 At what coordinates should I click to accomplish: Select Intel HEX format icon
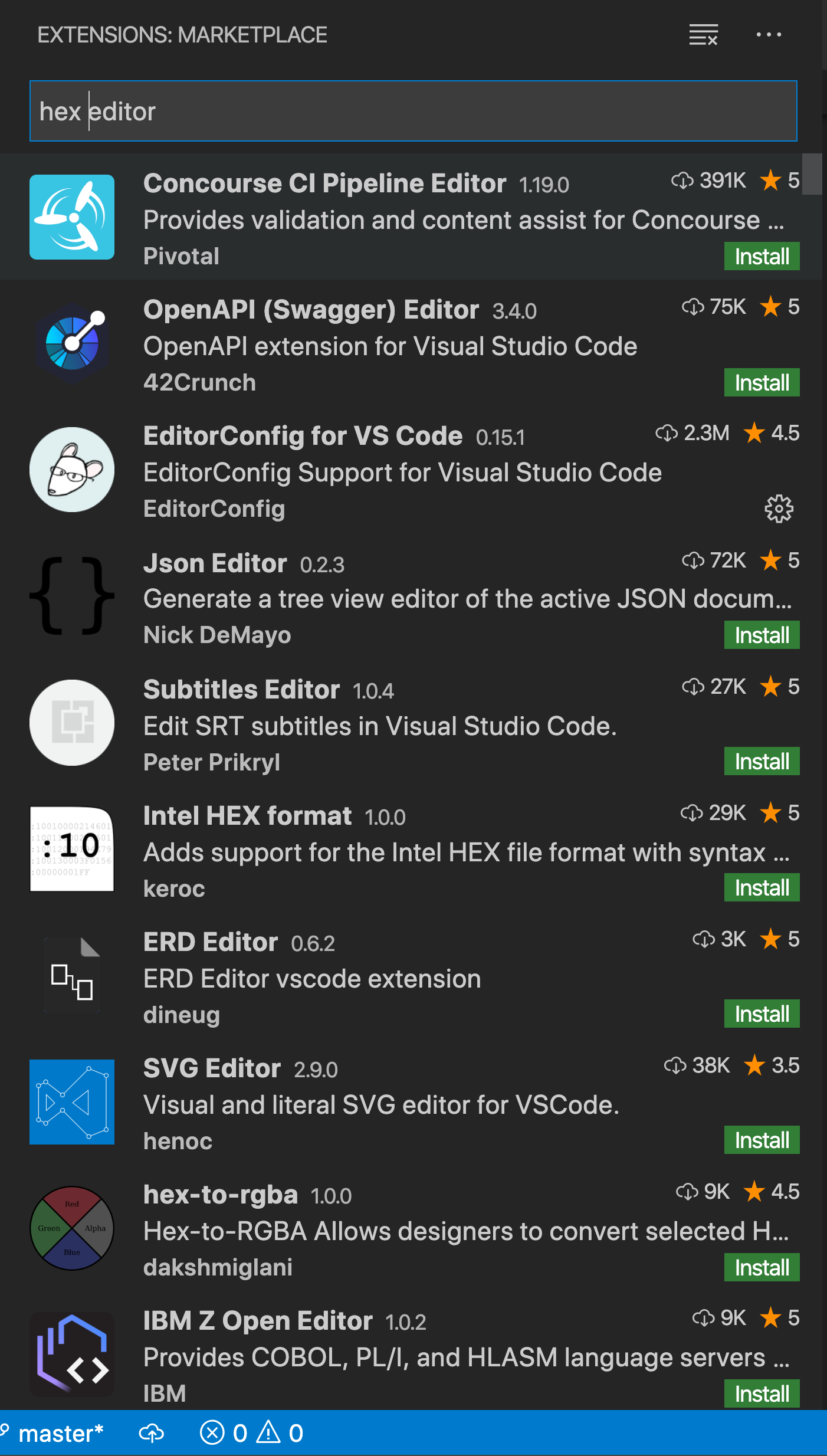tap(72, 848)
